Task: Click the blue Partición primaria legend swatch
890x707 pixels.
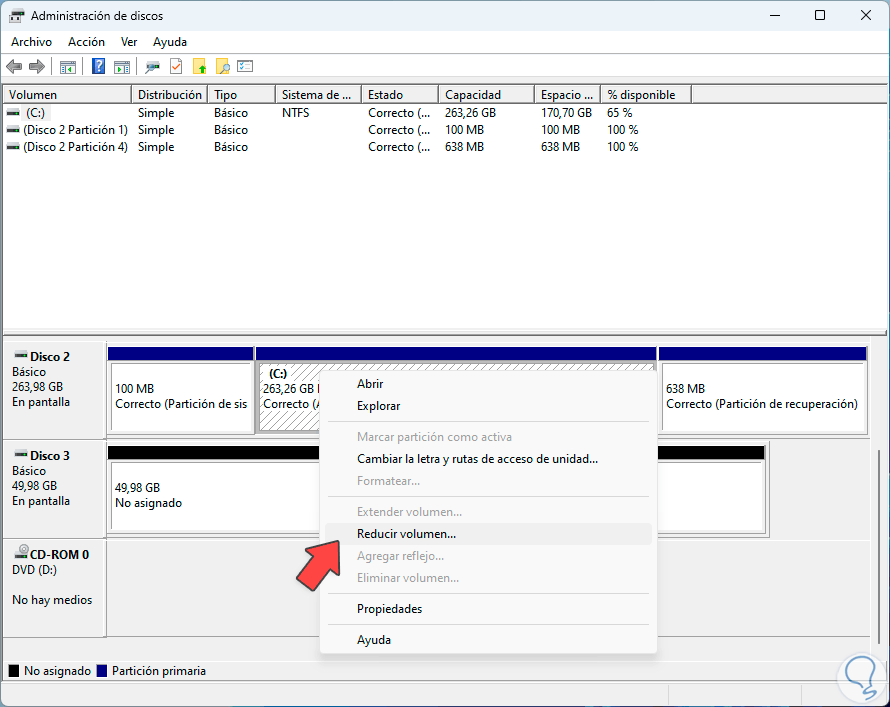Action: (x=102, y=671)
